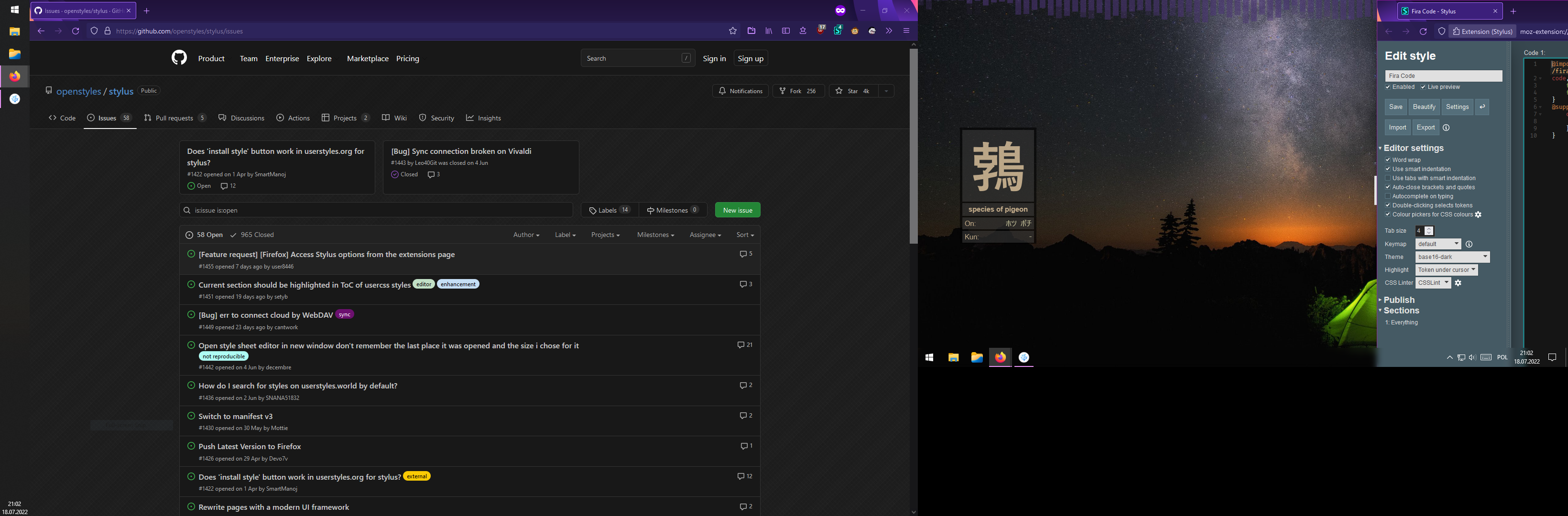Switch to the Pull requests tab
The height and width of the screenshot is (516, 1568).
(174, 118)
